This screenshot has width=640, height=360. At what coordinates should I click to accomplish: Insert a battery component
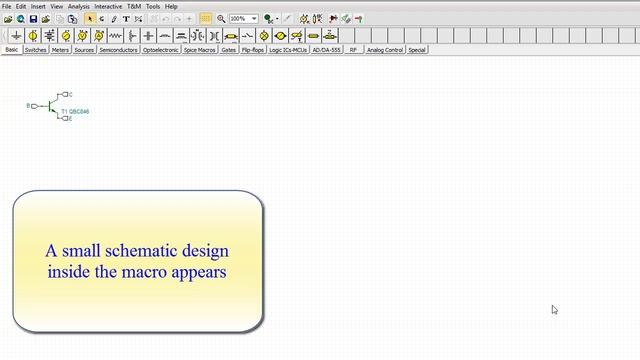tap(49, 36)
